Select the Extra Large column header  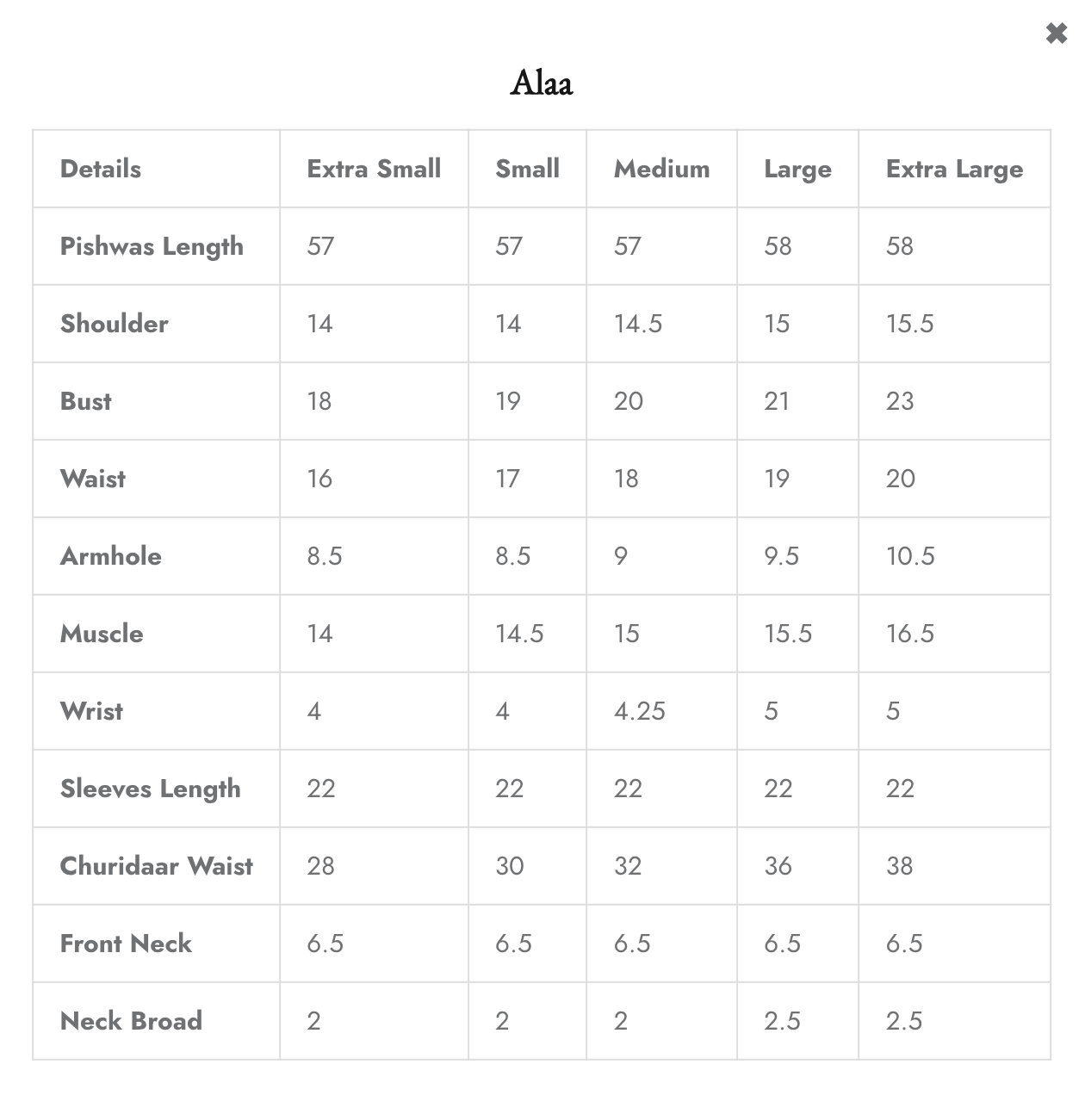(x=954, y=170)
